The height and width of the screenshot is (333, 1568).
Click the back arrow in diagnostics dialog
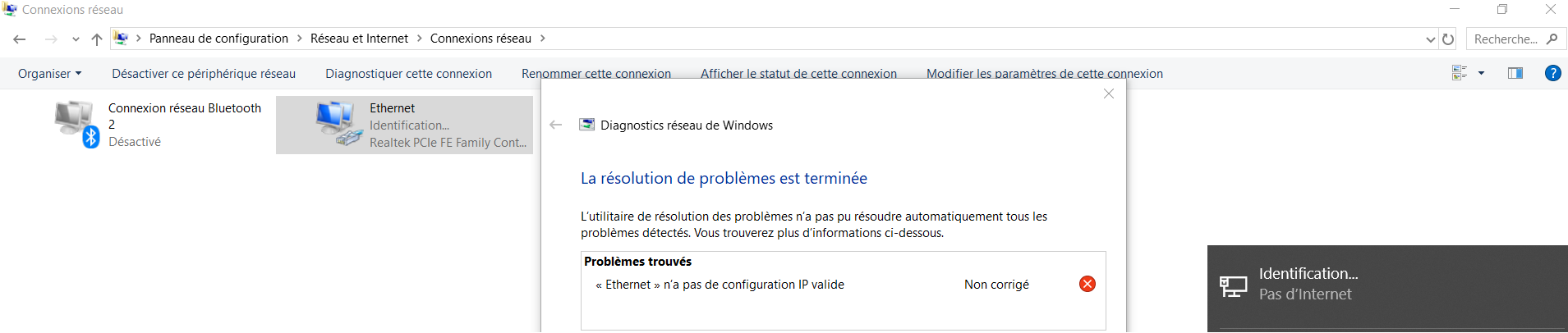[556, 125]
